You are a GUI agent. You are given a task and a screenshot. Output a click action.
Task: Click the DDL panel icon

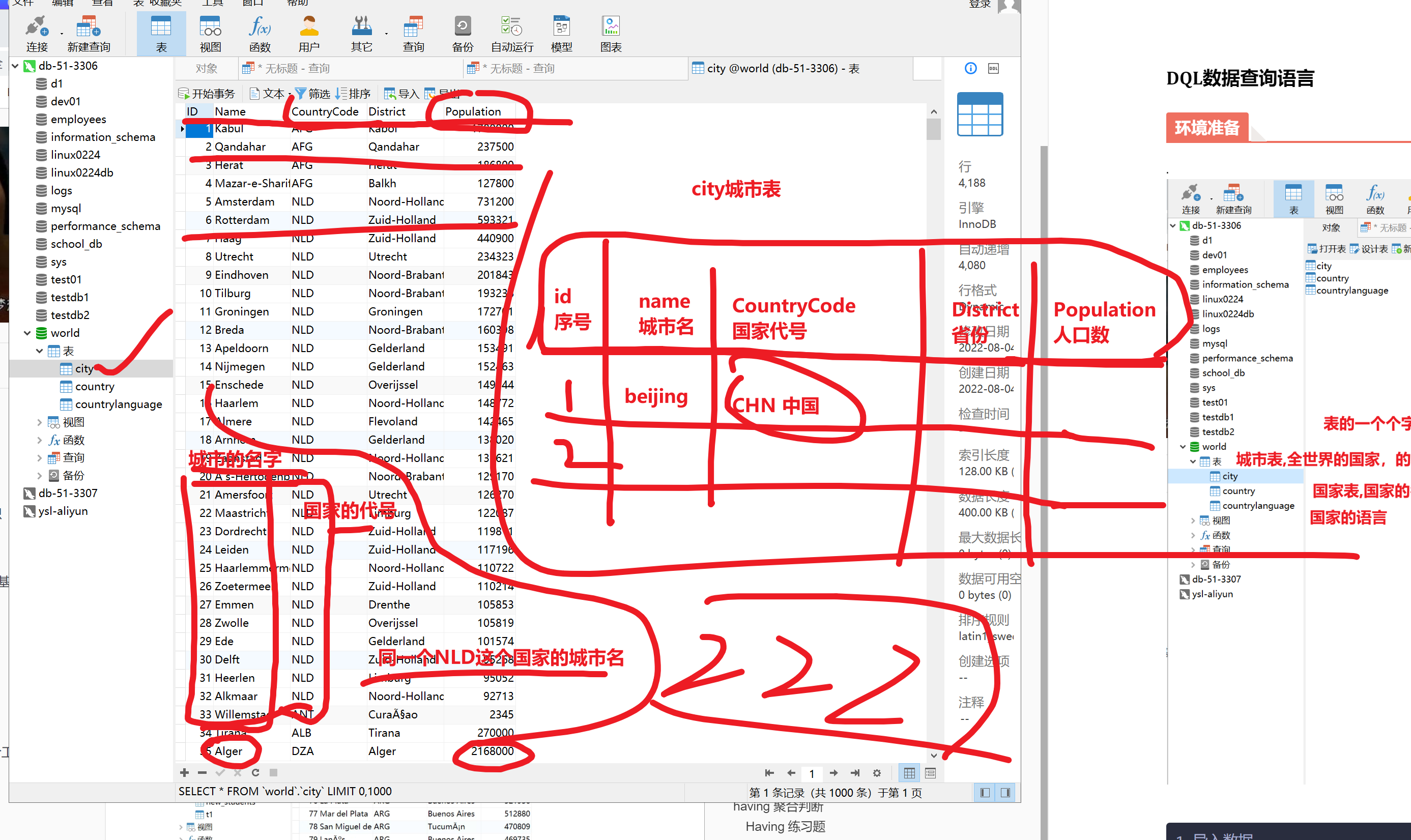pos(993,69)
